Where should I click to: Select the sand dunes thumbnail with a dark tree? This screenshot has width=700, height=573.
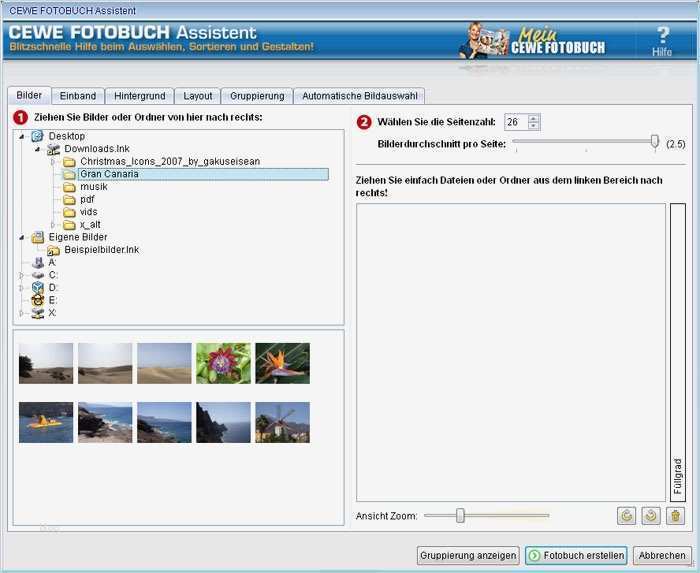click(x=46, y=363)
